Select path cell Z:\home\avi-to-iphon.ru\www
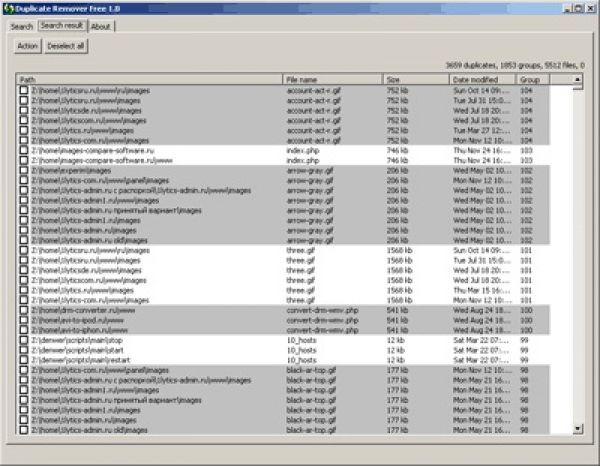The height and width of the screenshot is (466, 600). (x=80, y=330)
